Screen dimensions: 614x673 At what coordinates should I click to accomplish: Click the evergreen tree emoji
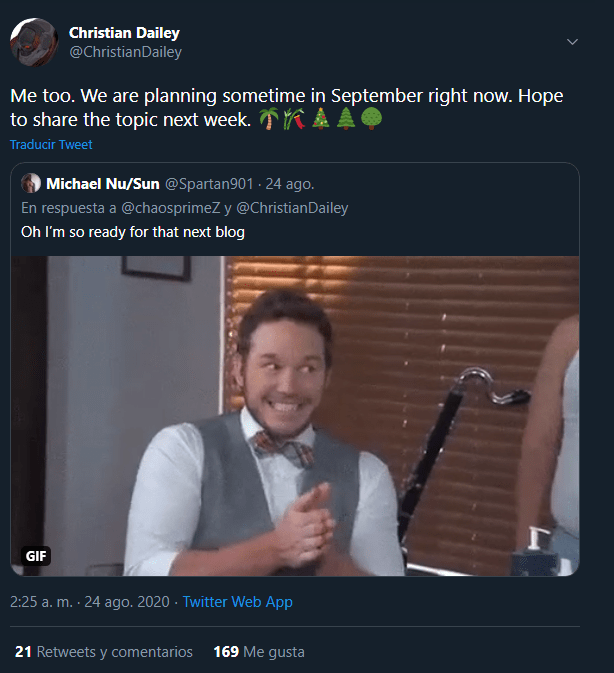point(346,119)
